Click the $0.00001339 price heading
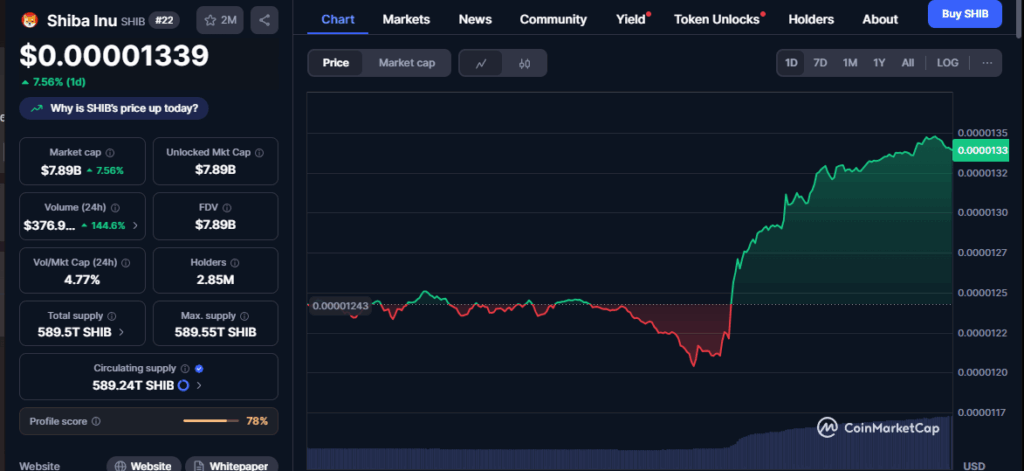Viewport: 1024px width, 471px height. point(114,56)
